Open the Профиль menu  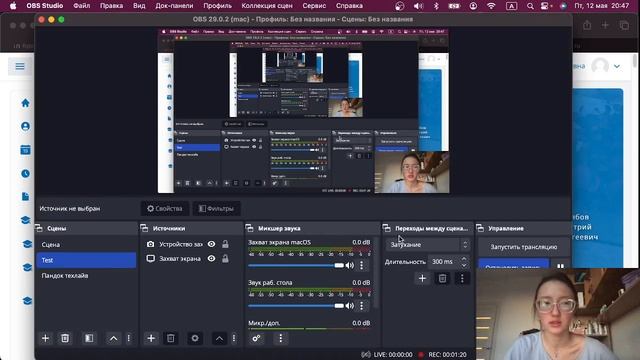[217, 6]
